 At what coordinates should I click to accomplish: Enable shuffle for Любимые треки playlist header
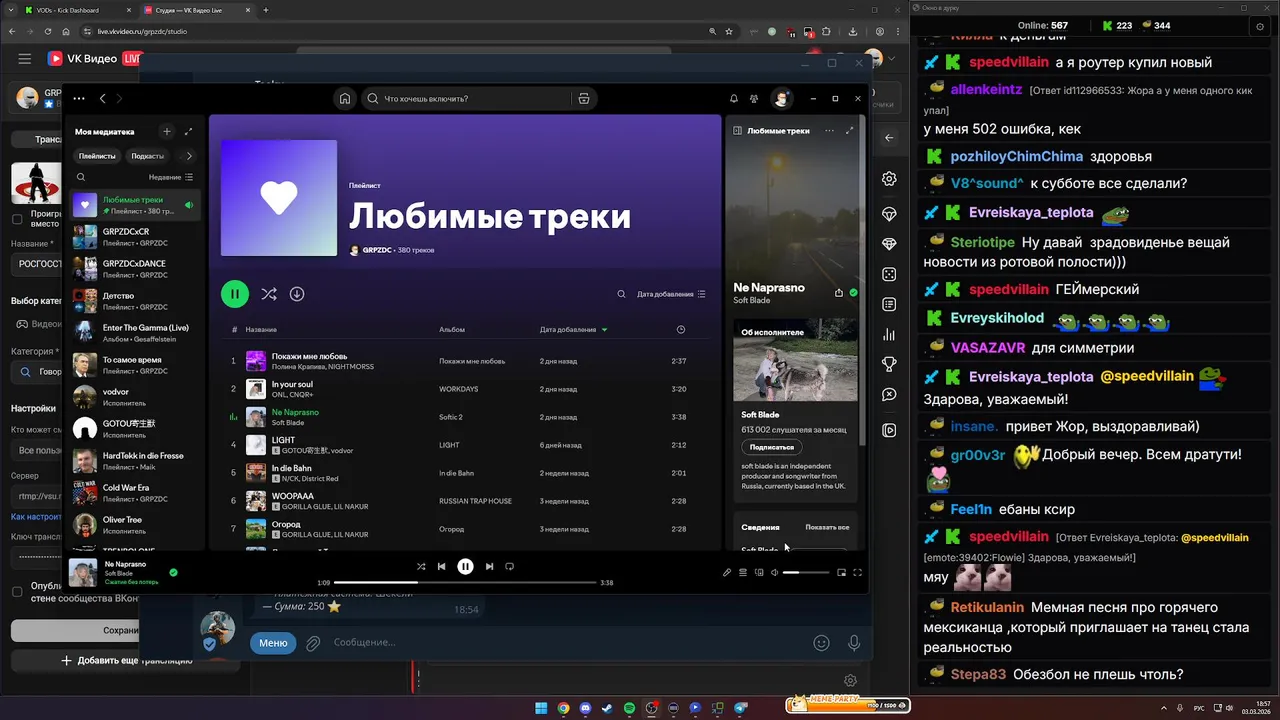(x=269, y=294)
